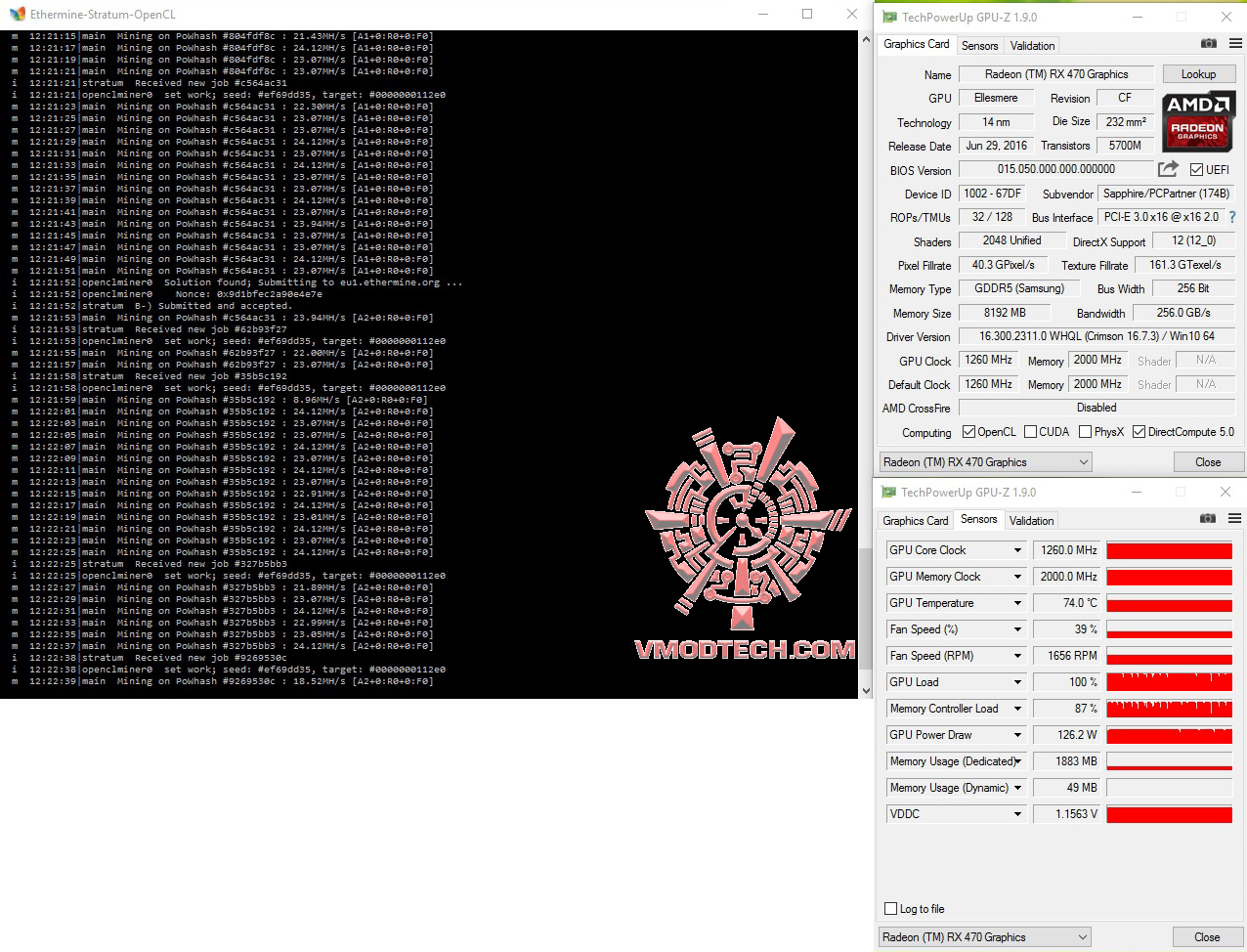Expand the GPU Memory Clock sensor dropdown
Image resolution: width=1247 pixels, height=952 pixels.
(x=1017, y=577)
